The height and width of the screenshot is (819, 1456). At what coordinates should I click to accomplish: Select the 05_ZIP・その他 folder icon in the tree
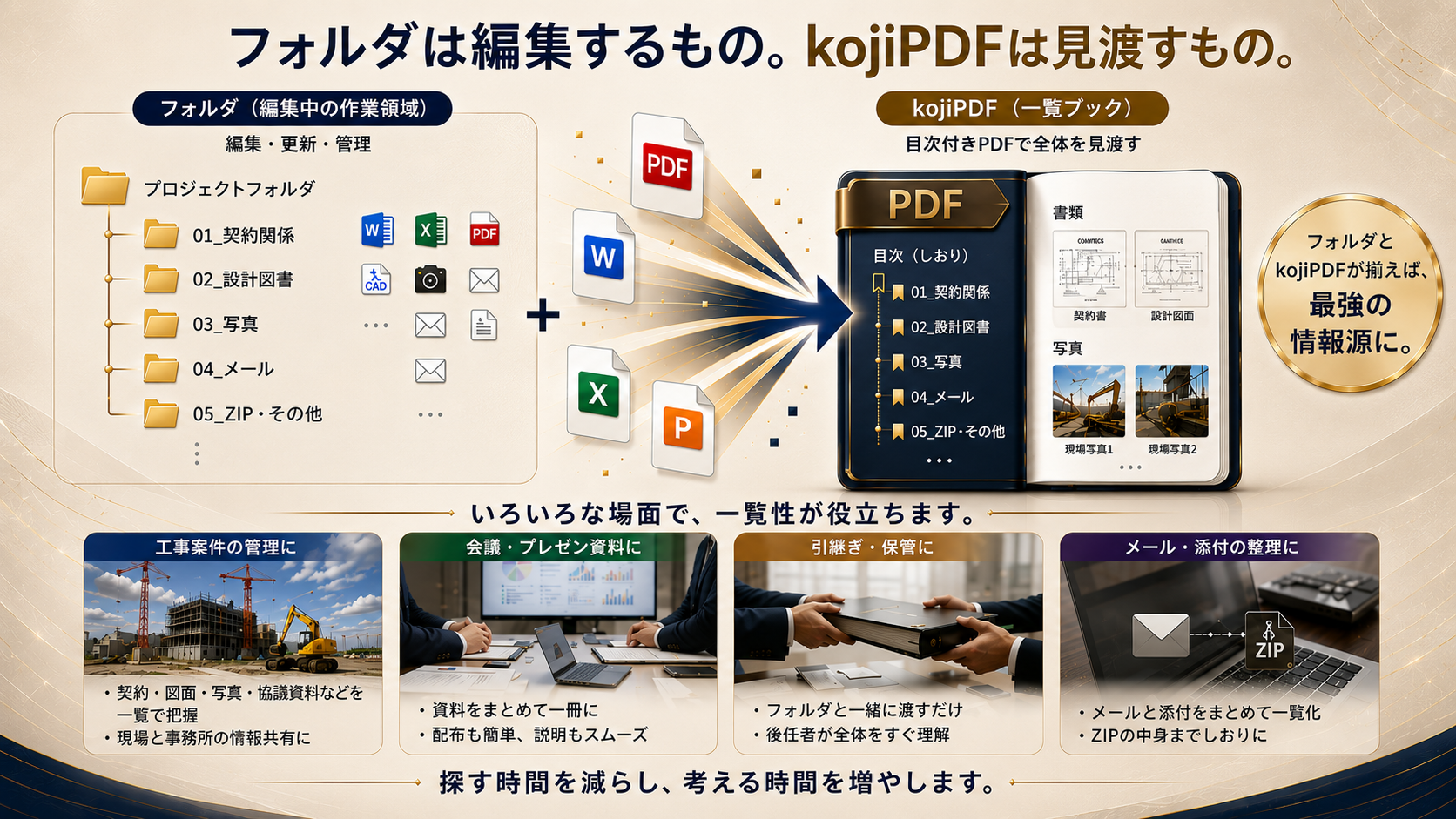click(161, 413)
